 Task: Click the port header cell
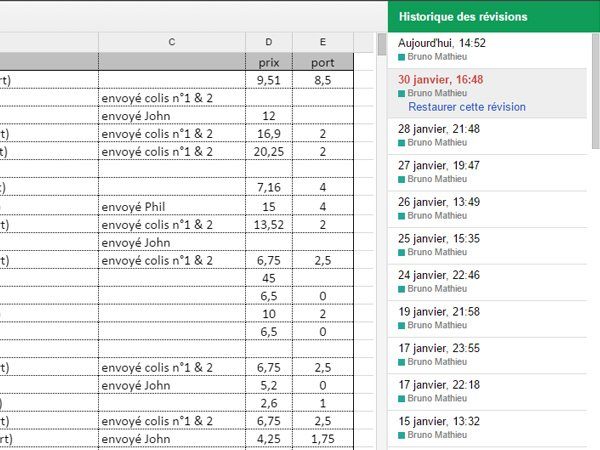pos(323,62)
